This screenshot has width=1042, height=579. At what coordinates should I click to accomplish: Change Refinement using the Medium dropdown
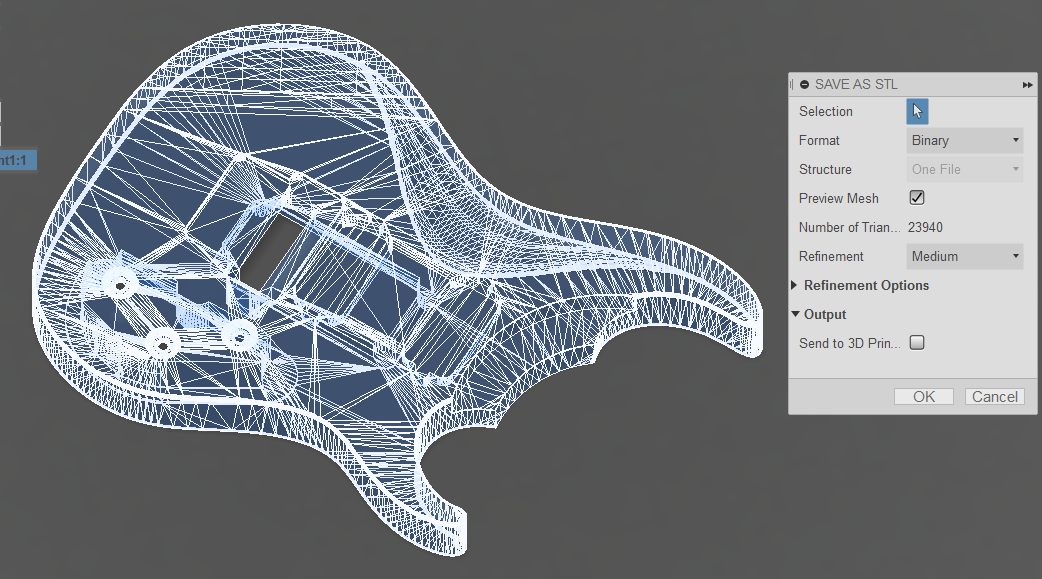(963, 256)
